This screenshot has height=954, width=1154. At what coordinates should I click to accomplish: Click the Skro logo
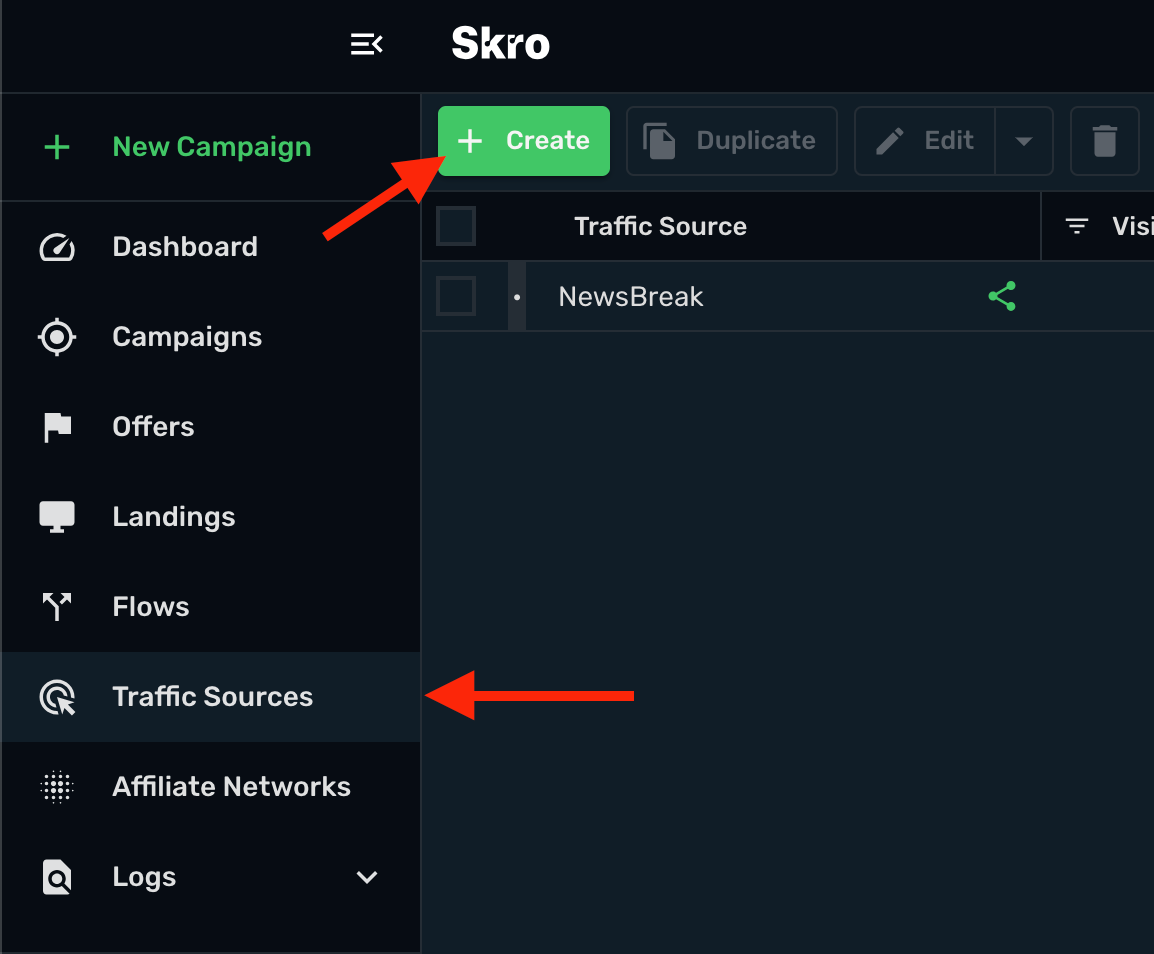tap(500, 43)
